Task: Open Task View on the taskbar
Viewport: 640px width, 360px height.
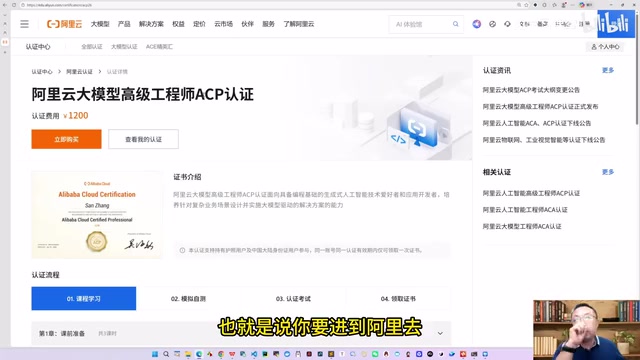Action: click(x=177, y=354)
